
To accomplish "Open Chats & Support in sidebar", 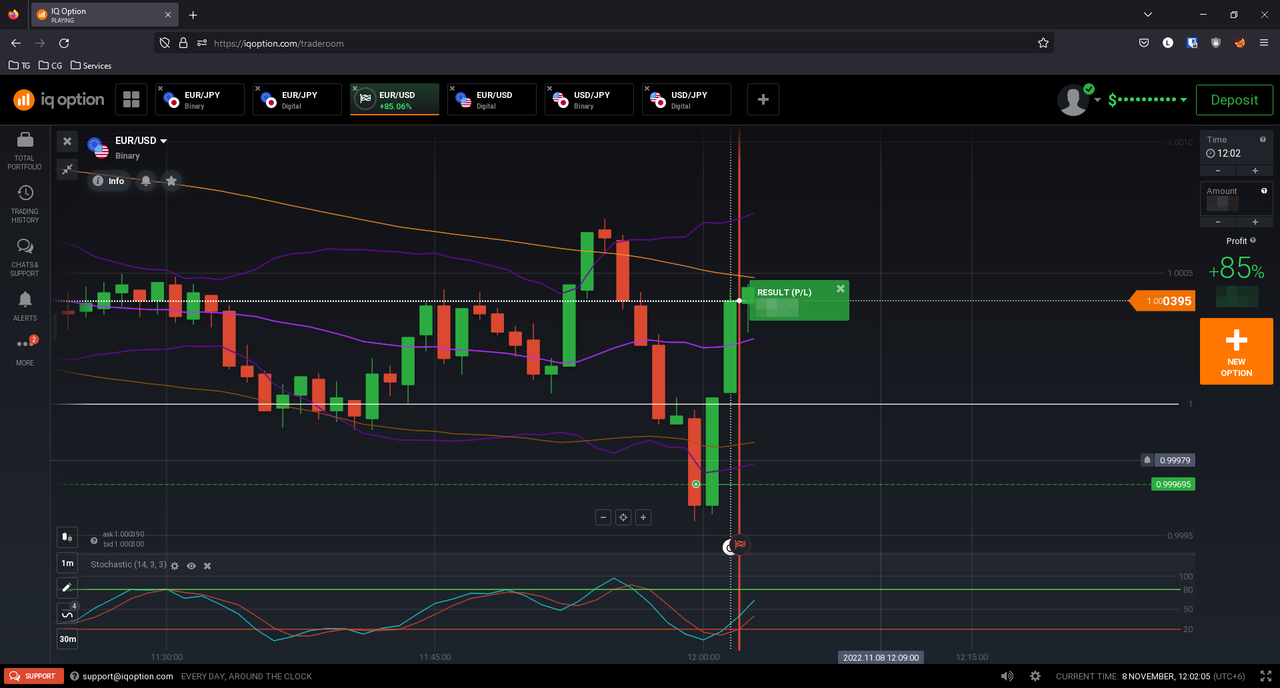I will click(x=25, y=258).
